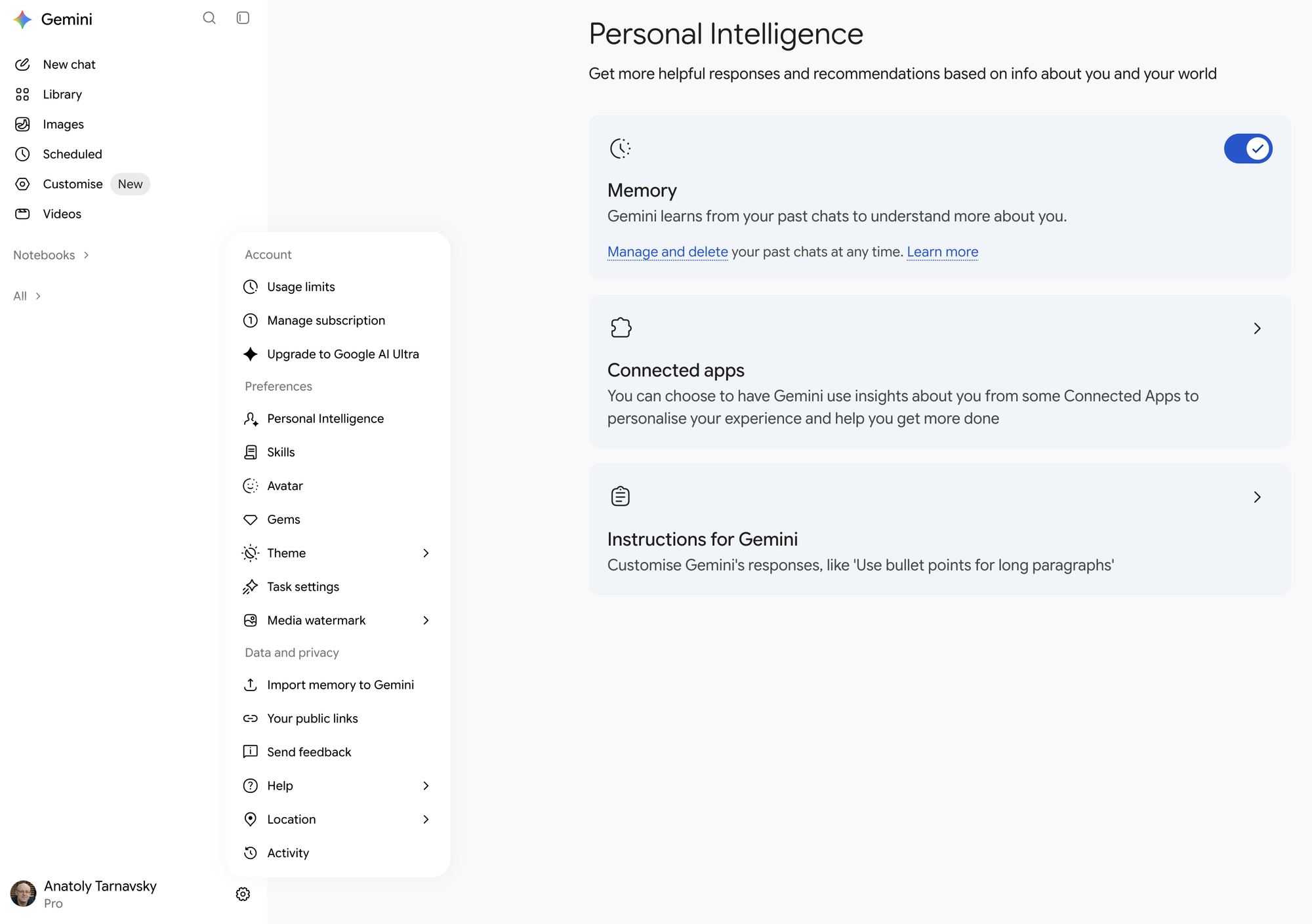Click the Scheduled clock icon
This screenshot has width=1312, height=924.
pos(23,154)
